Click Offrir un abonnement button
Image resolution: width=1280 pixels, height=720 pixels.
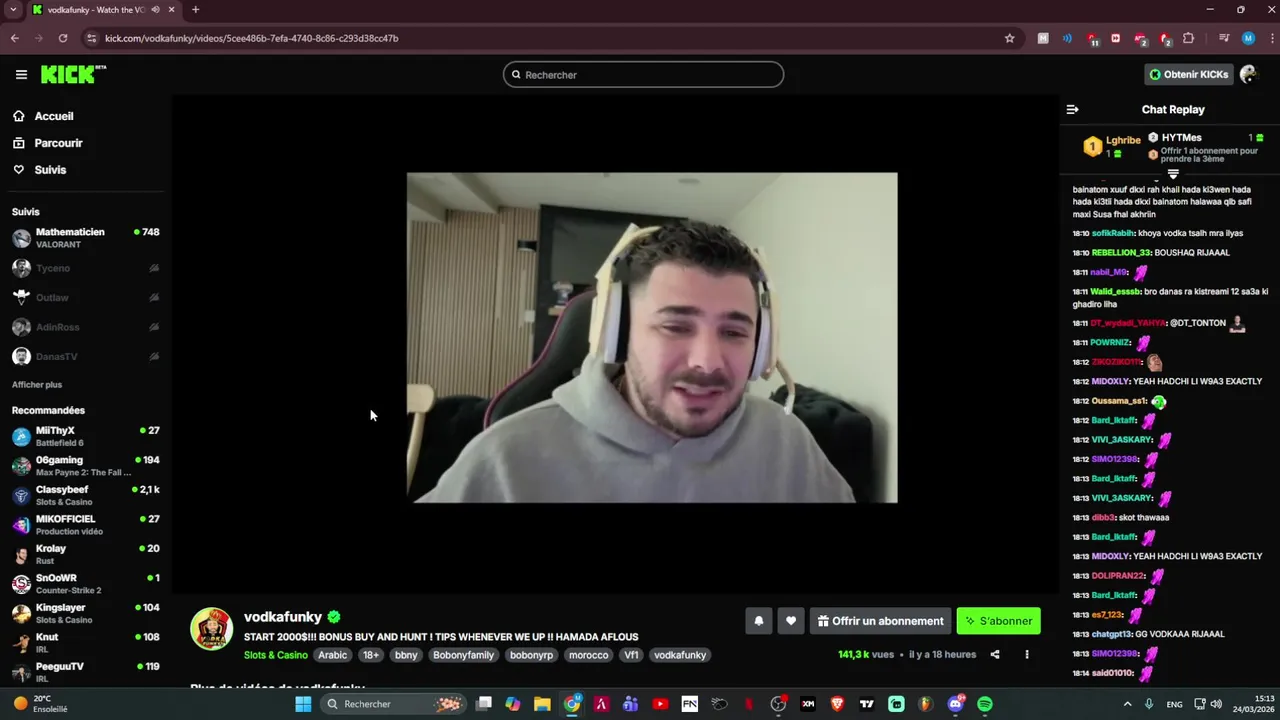[880, 621]
